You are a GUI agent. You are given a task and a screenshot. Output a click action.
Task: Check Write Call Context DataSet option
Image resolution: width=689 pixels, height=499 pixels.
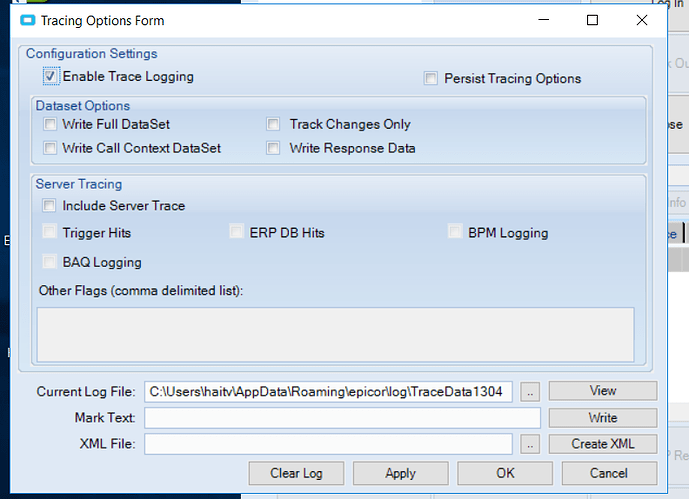point(50,148)
